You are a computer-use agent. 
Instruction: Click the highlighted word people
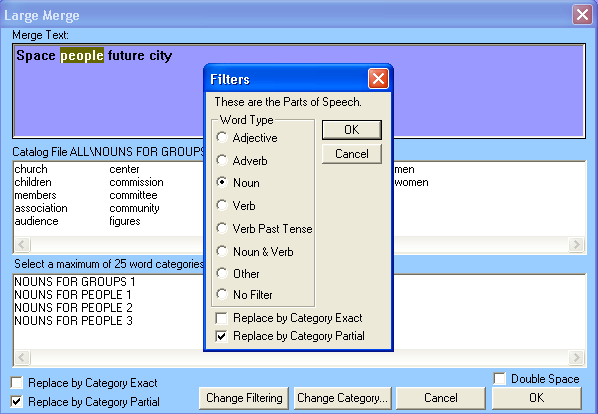pyautogui.click(x=82, y=56)
